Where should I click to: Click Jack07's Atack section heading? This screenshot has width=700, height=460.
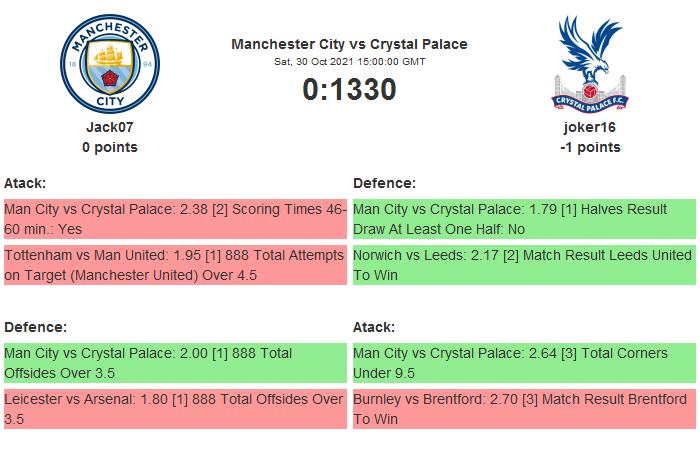25,183
